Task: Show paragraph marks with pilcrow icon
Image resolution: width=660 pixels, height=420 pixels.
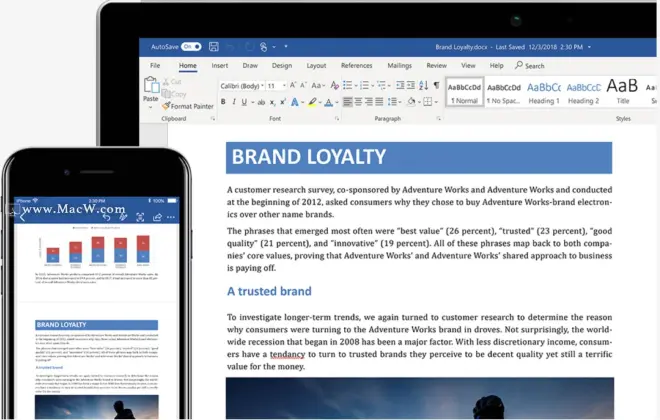Action: [x=436, y=85]
